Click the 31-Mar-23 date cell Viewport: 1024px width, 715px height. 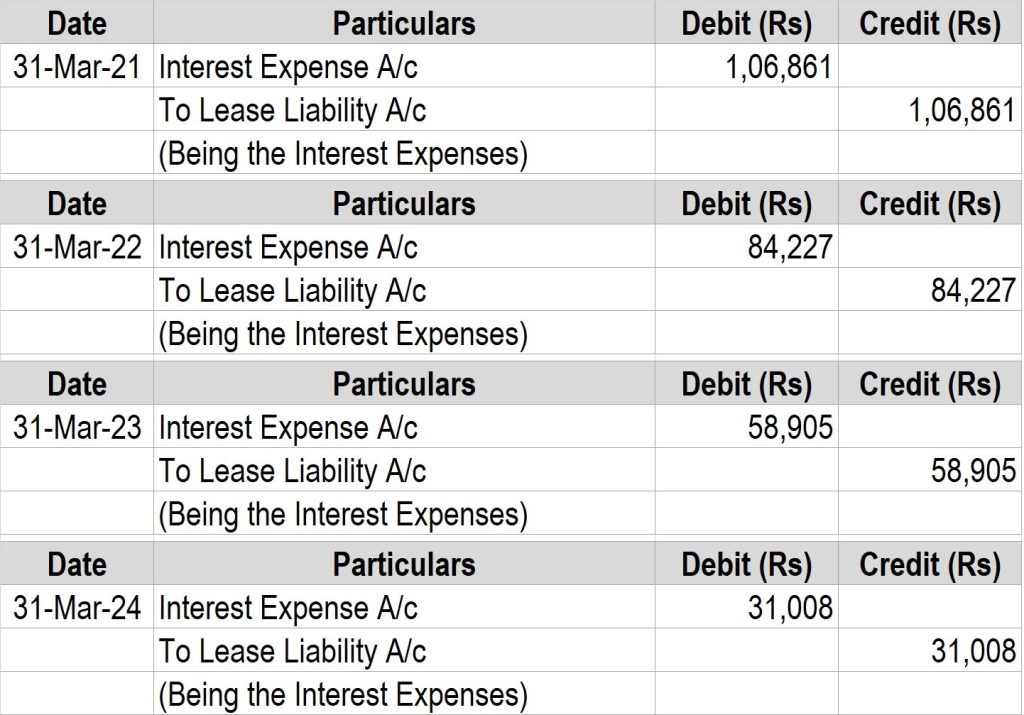point(77,428)
